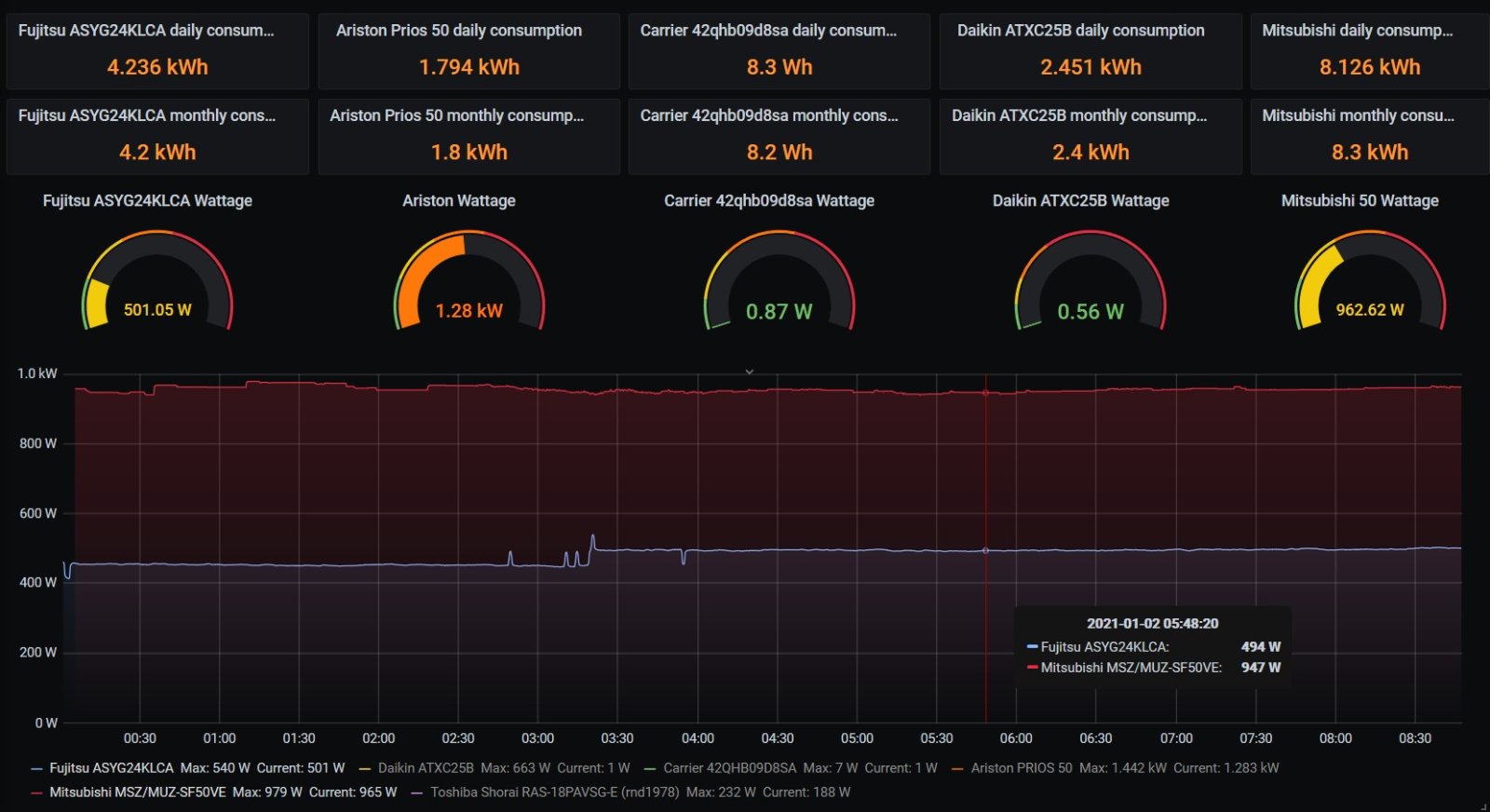Click the yellow color swatch for Daikin ATXC25B legend
This screenshot has height=812, width=1490.
(365, 769)
